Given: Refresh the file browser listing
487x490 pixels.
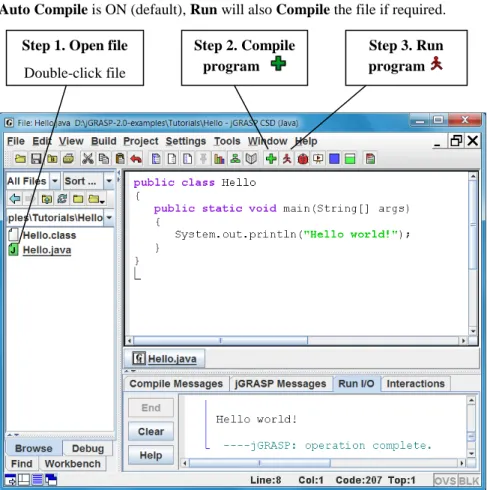Looking at the screenshot, I should [x=62, y=199].
